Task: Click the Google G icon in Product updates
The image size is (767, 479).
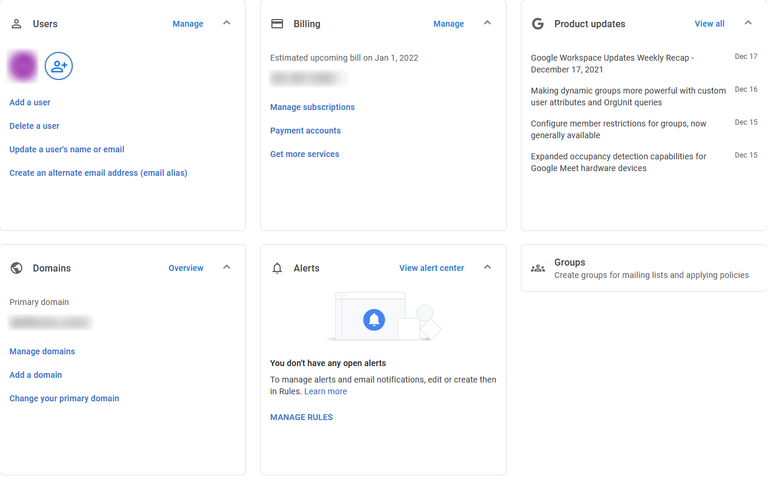Action: (538, 23)
